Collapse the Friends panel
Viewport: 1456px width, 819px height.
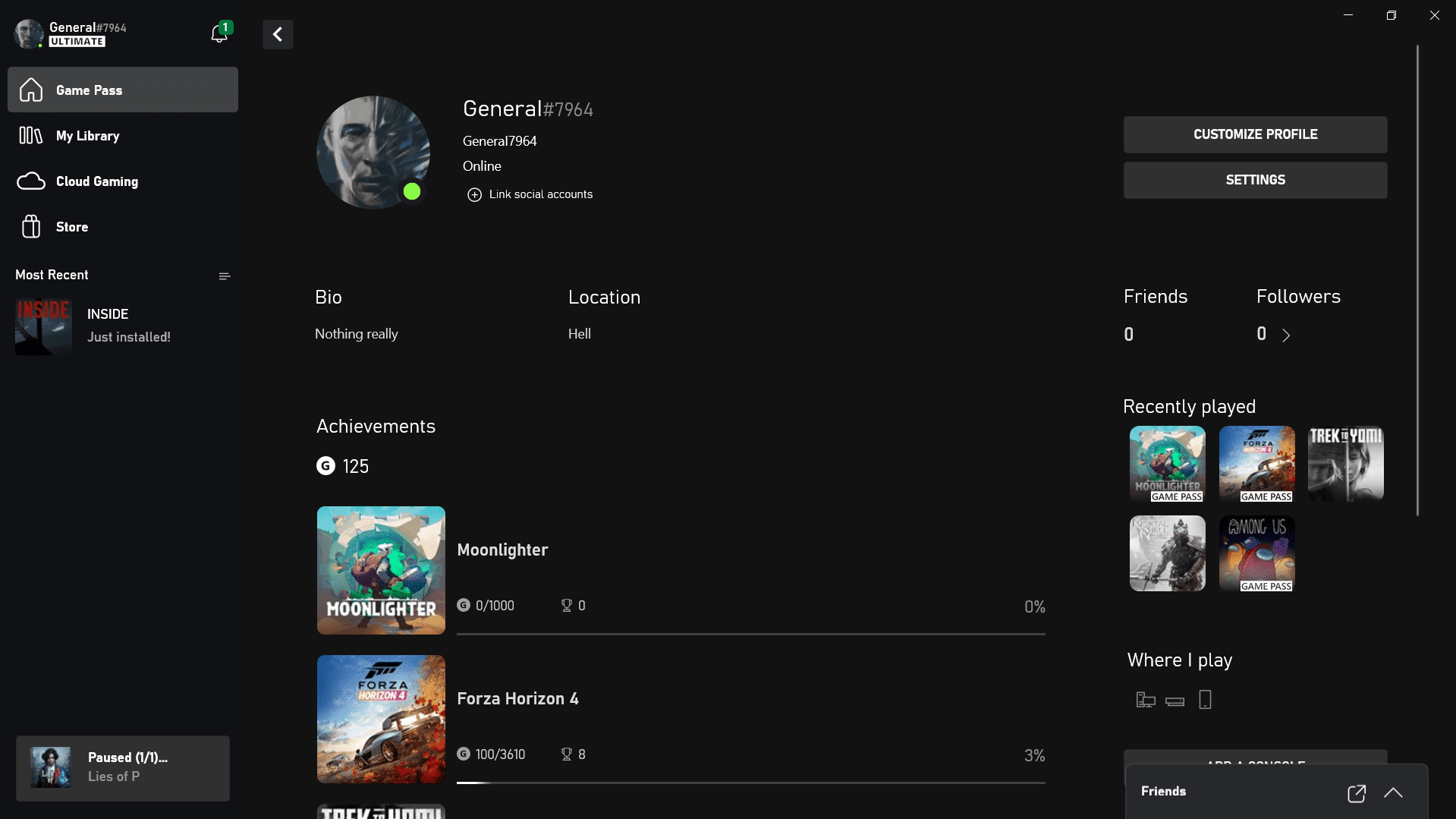tap(1394, 792)
